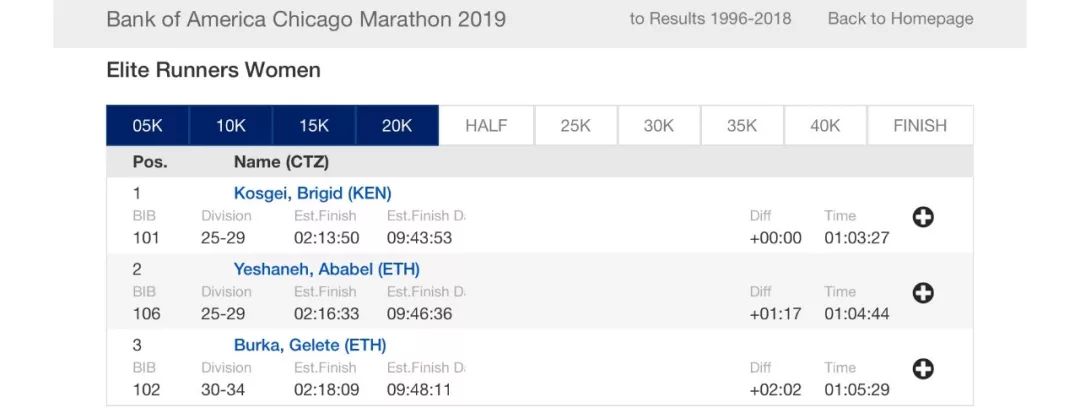Open the 15K split tab
Screen dimensions: 1080x408
point(314,126)
